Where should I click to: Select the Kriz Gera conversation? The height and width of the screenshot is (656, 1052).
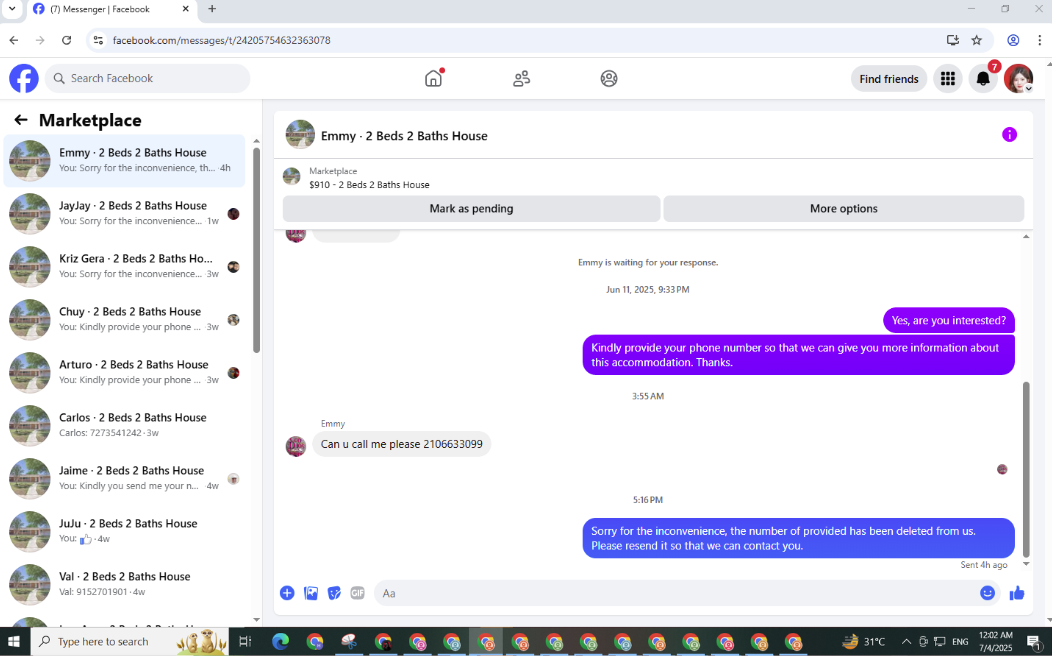[x=125, y=266]
